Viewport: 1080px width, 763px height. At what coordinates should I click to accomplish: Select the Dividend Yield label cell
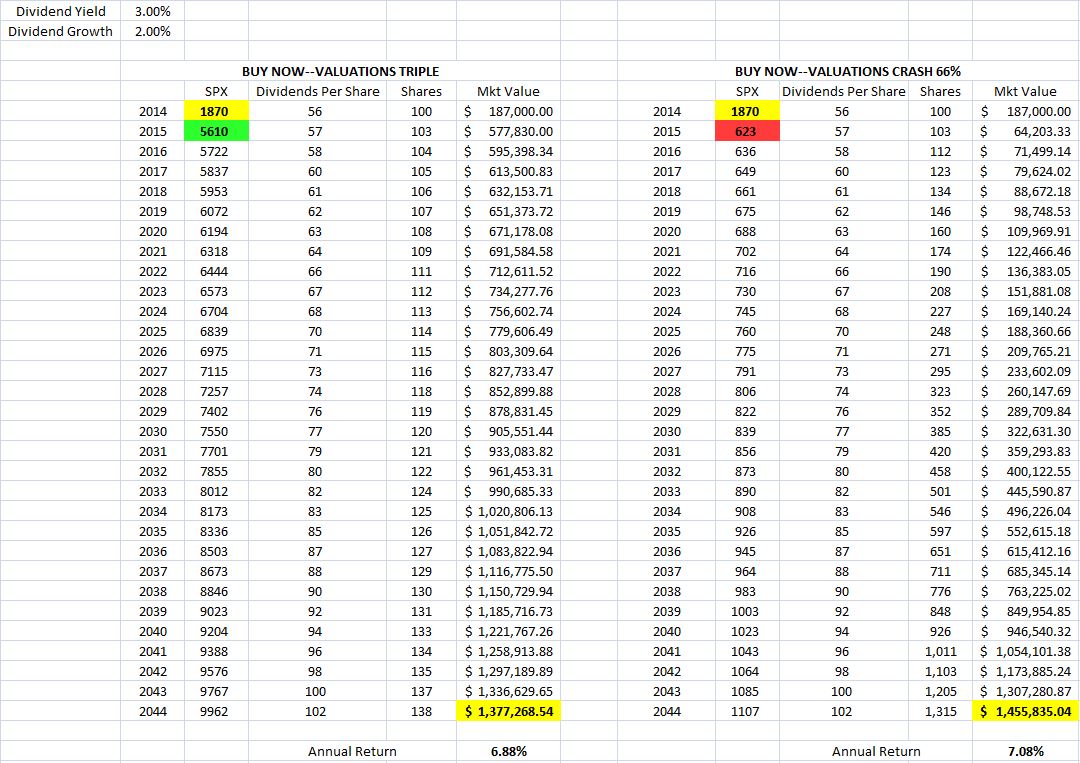(57, 12)
